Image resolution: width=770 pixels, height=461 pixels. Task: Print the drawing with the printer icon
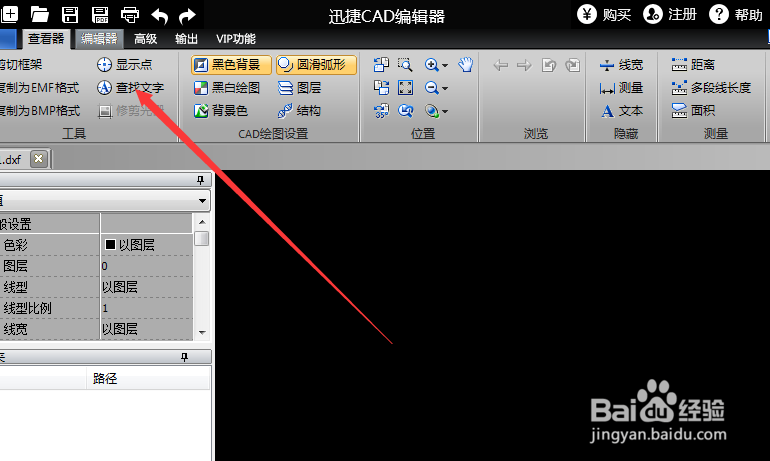point(130,15)
